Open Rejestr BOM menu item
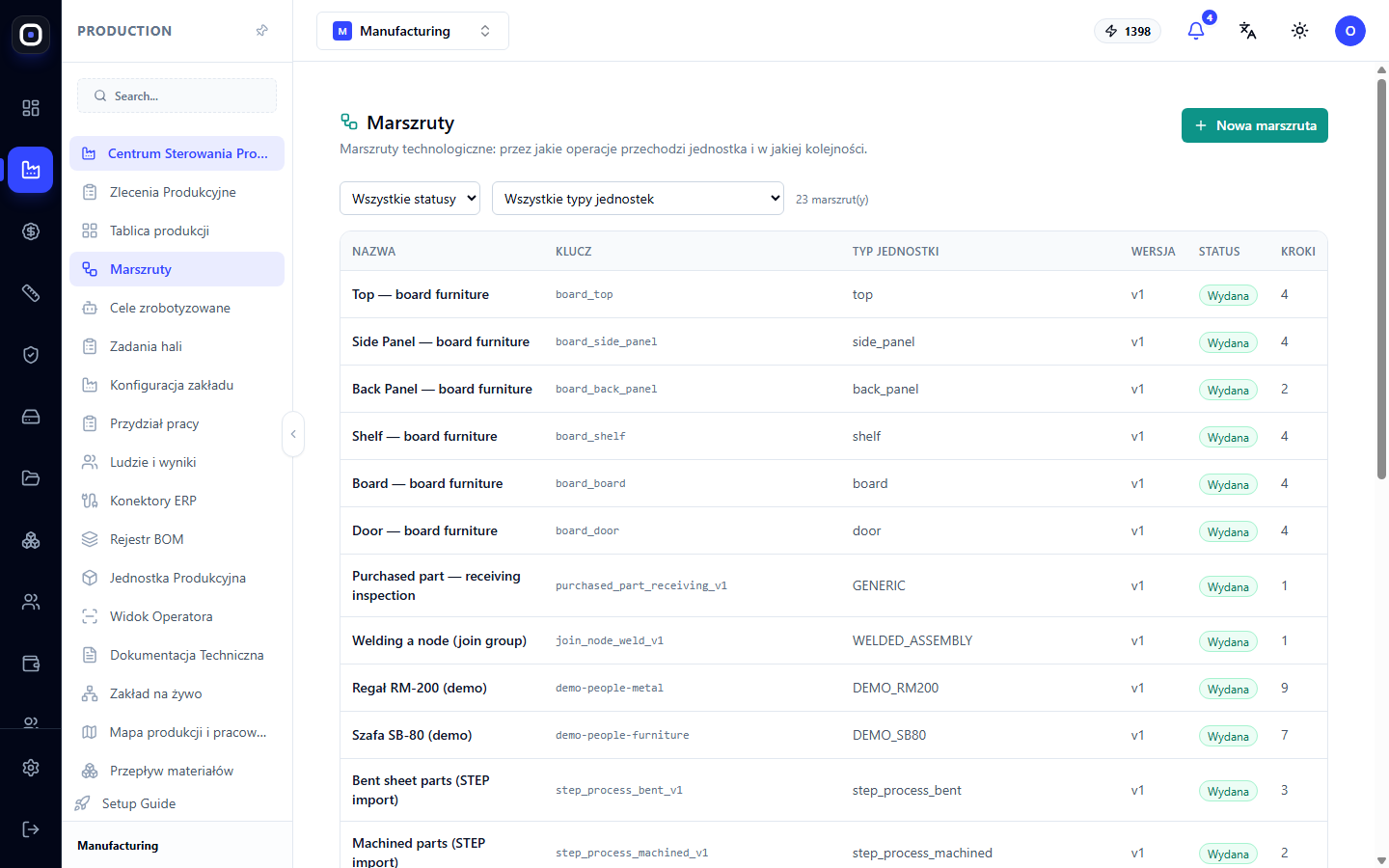This screenshot has height=868, width=1389. pos(177,539)
